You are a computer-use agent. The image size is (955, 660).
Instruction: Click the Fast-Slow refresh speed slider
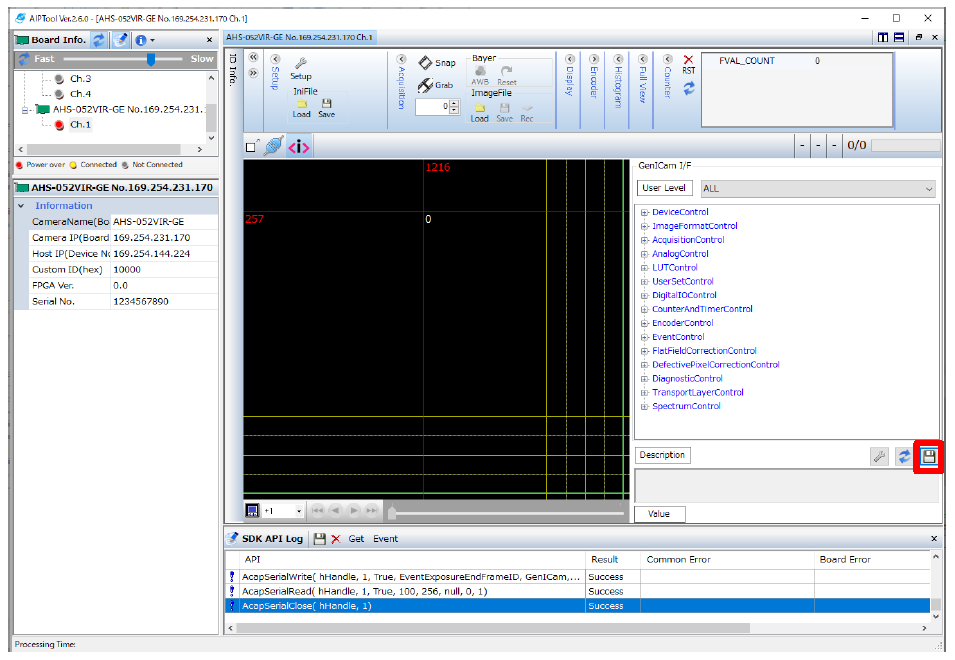point(150,59)
